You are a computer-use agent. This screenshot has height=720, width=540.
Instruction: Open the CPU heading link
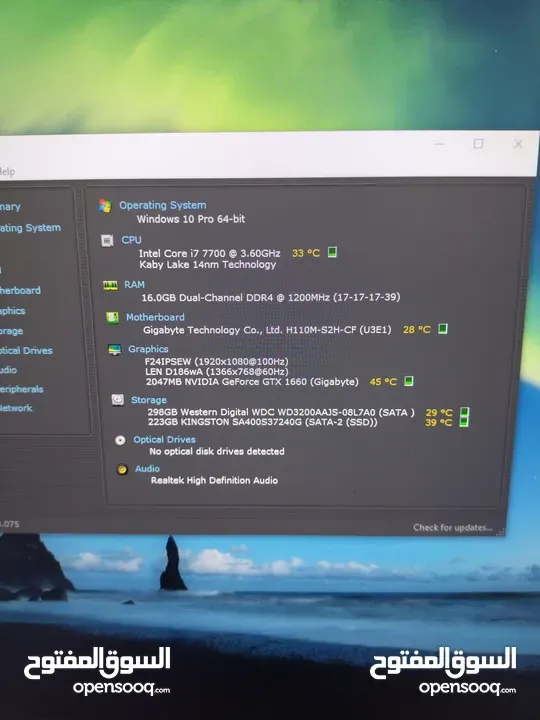point(131,240)
